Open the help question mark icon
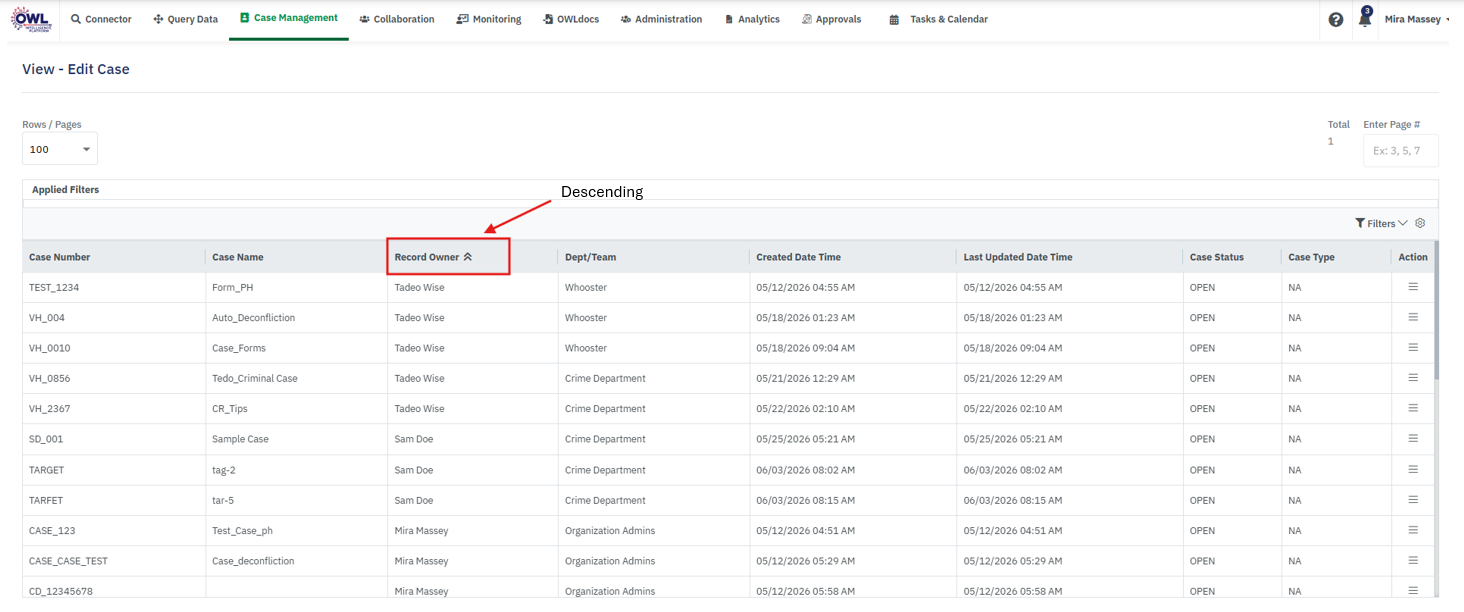1464x612 pixels. [x=1336, y=19]
